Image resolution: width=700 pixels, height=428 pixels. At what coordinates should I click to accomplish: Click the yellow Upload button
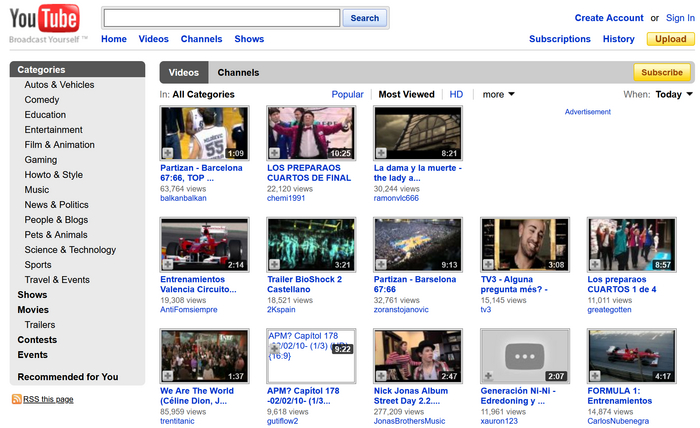[x=671, y=39]
